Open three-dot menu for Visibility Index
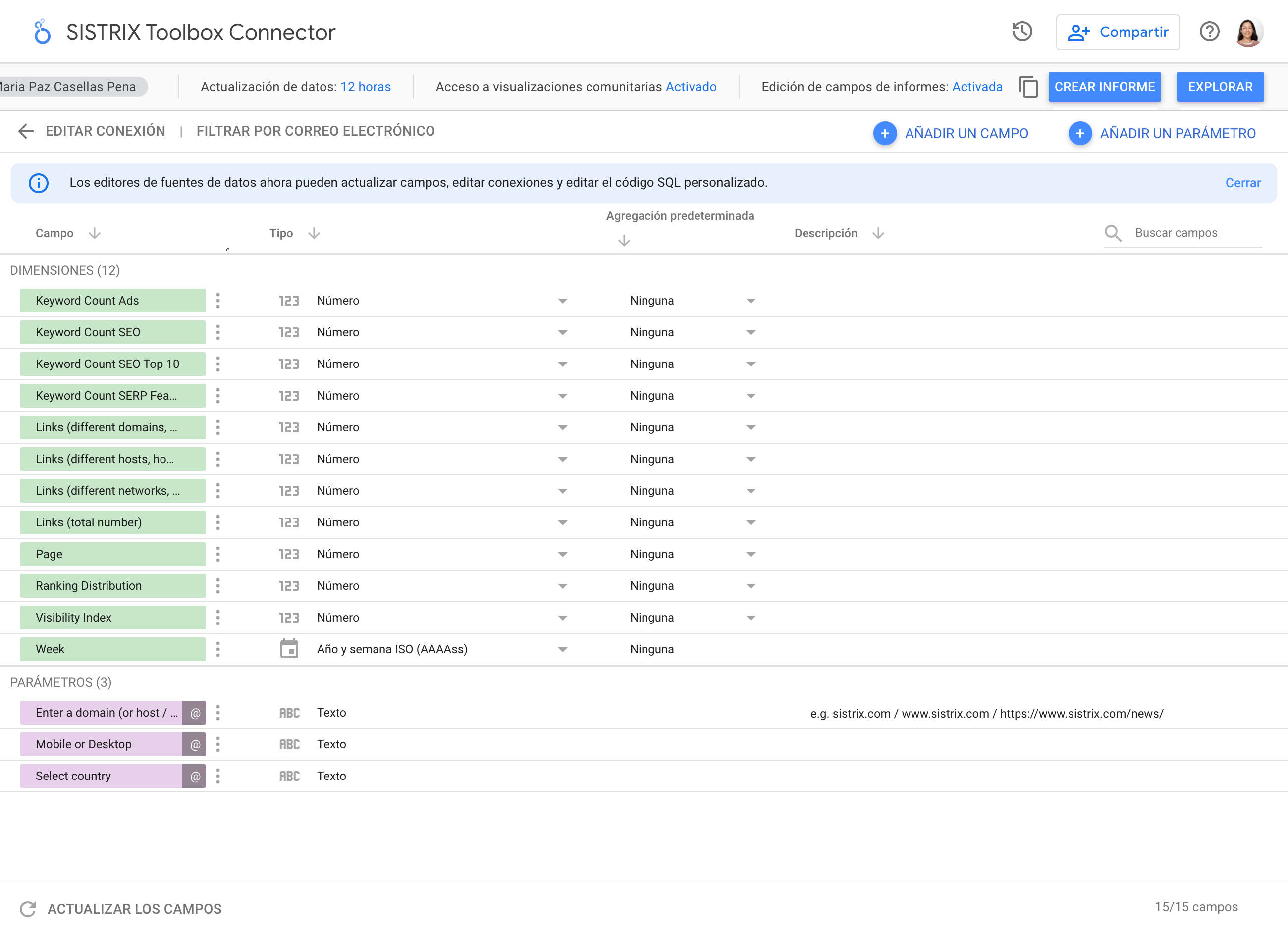The image size is (1288, 935). point(218,618)
